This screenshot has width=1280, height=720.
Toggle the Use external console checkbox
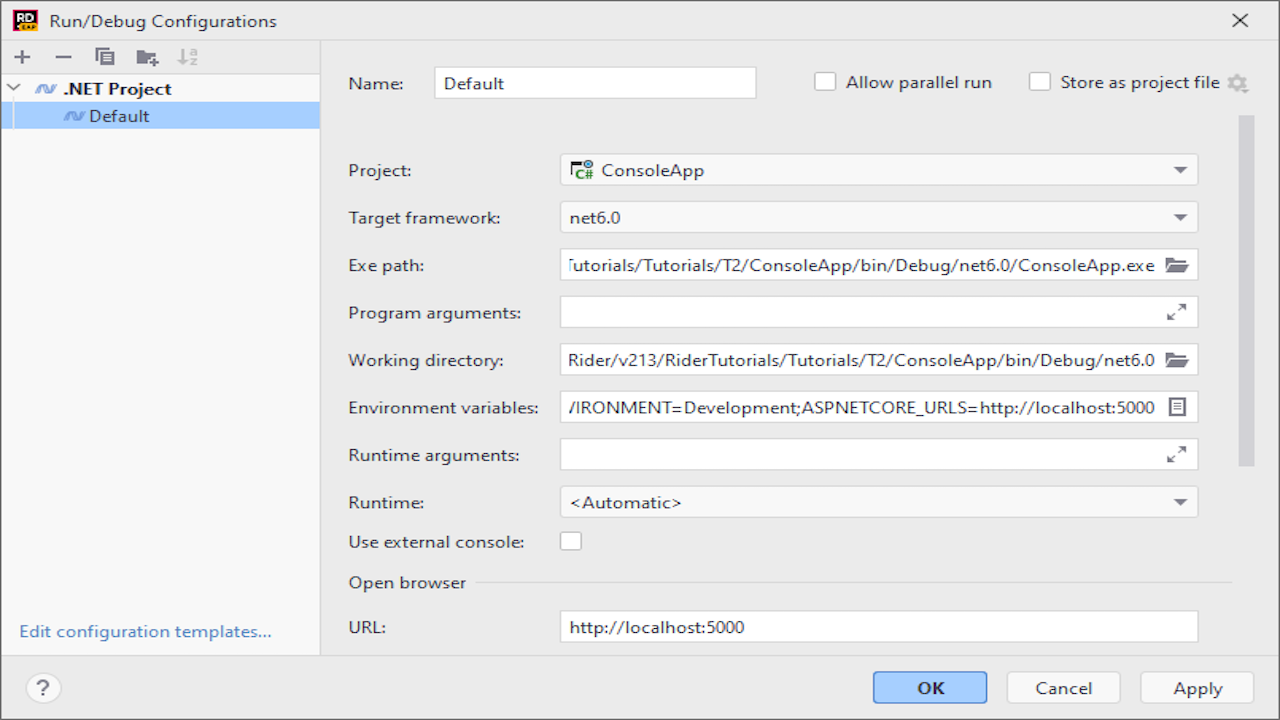point(571,542)
